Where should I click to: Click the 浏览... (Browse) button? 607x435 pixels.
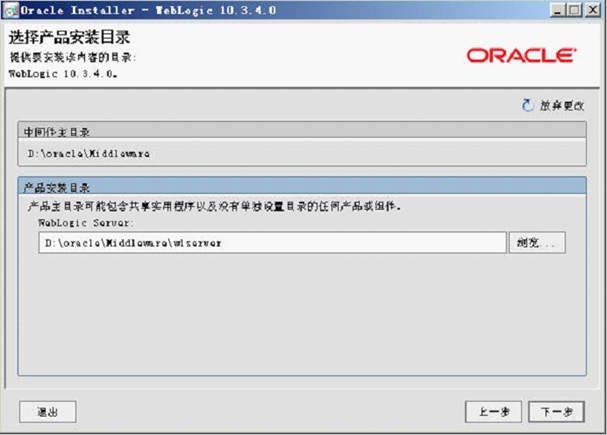coord(537,243)
